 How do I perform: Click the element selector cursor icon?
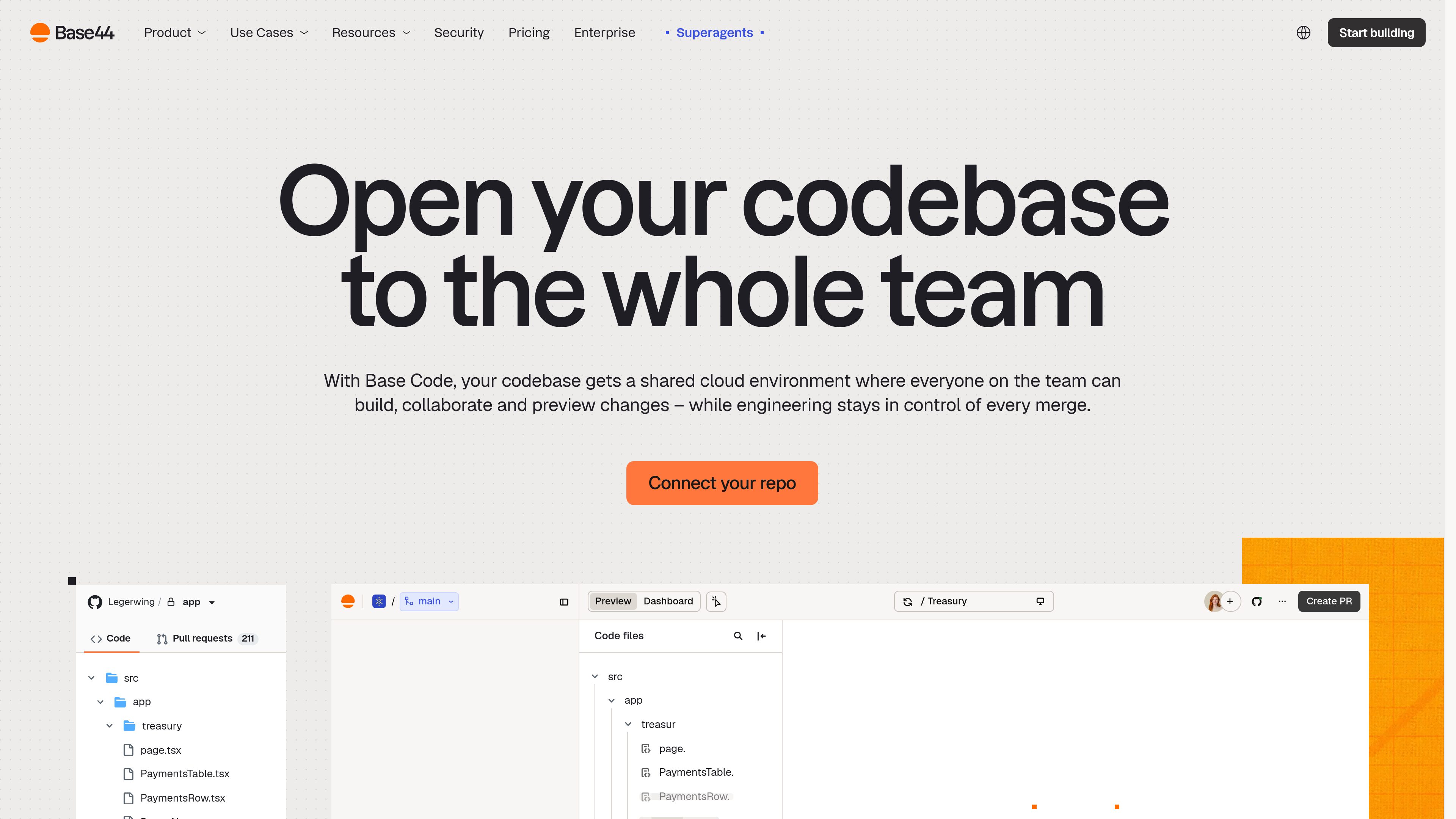point(716,601)
